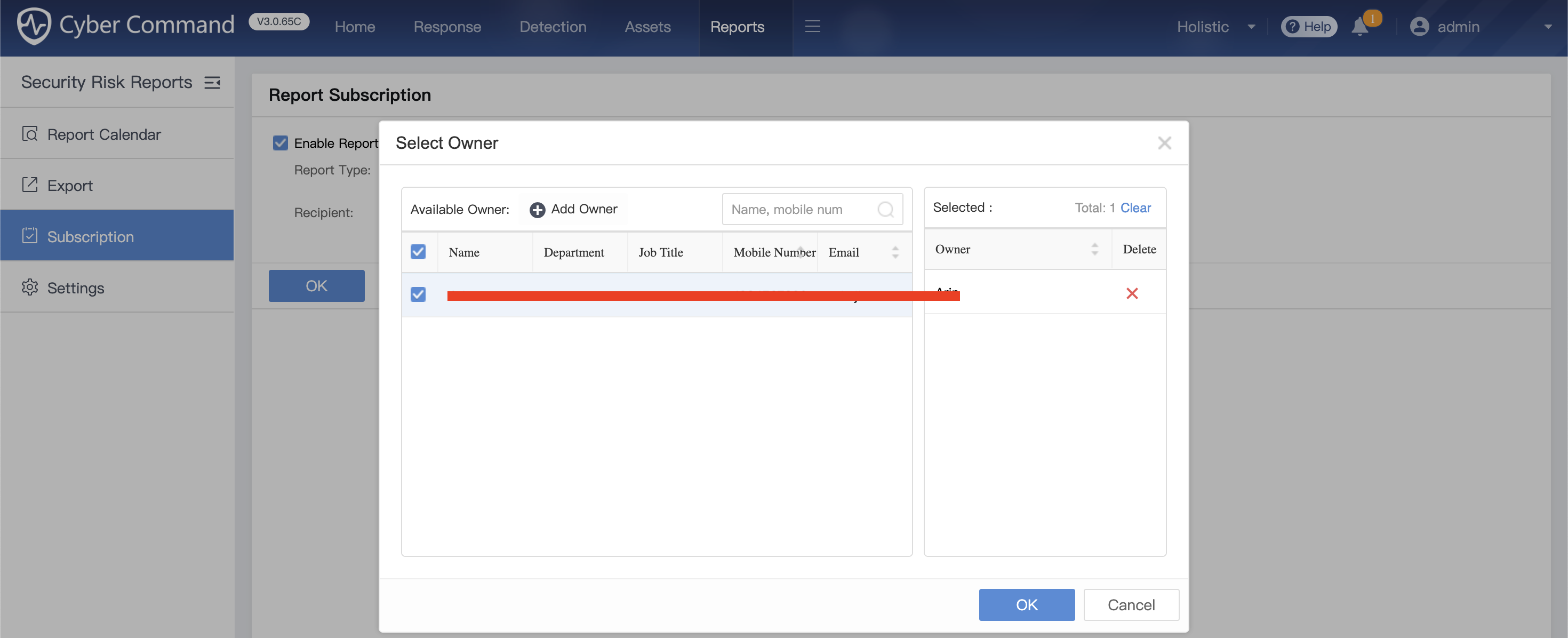Click the Help question mark button
This screenshot has height=638, width=1568.
pos(1308,27)
